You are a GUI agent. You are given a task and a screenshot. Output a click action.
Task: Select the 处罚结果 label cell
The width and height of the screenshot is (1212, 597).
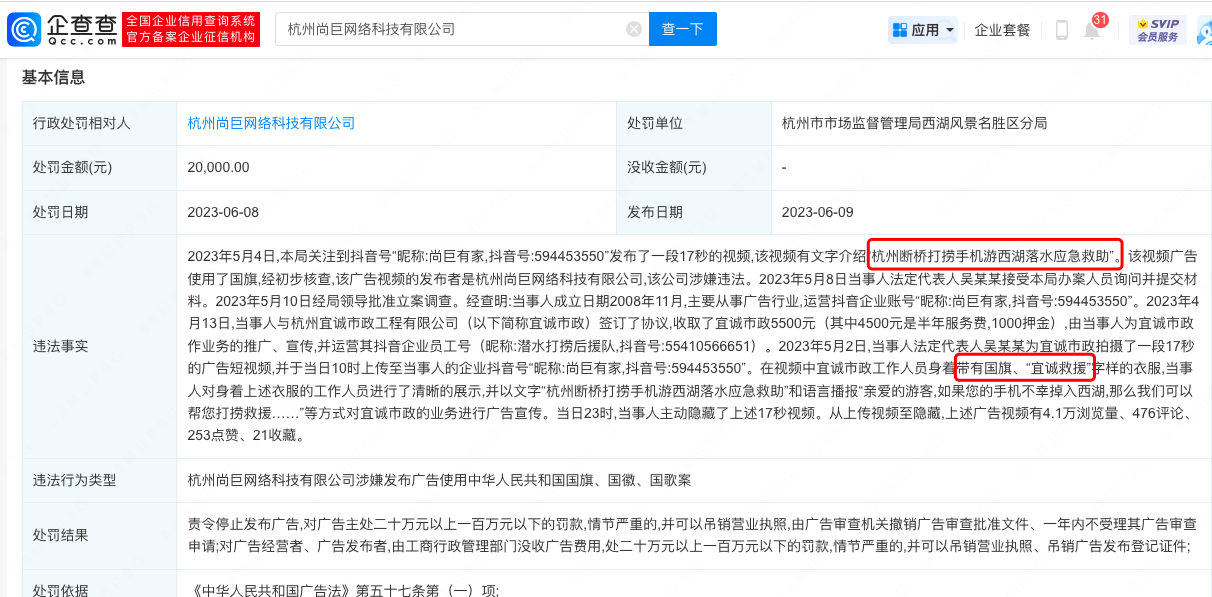click(100, 535)
